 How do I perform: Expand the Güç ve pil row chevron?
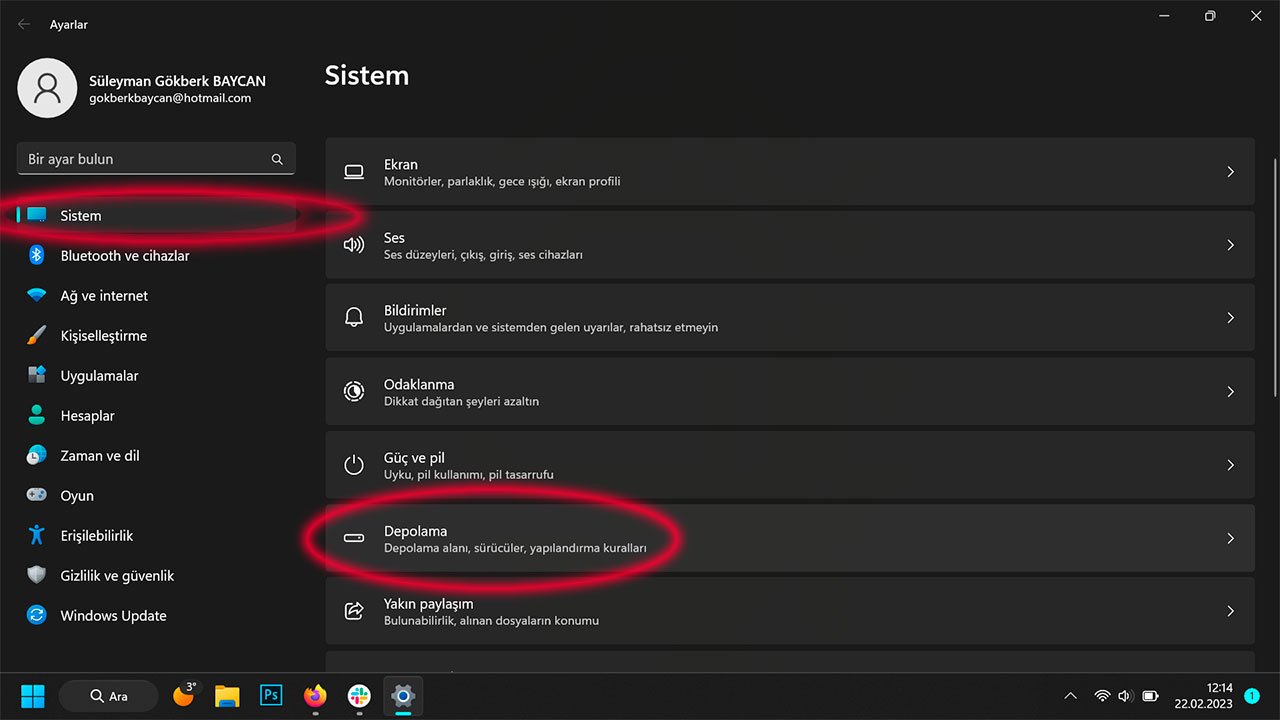coord(1231,465)
